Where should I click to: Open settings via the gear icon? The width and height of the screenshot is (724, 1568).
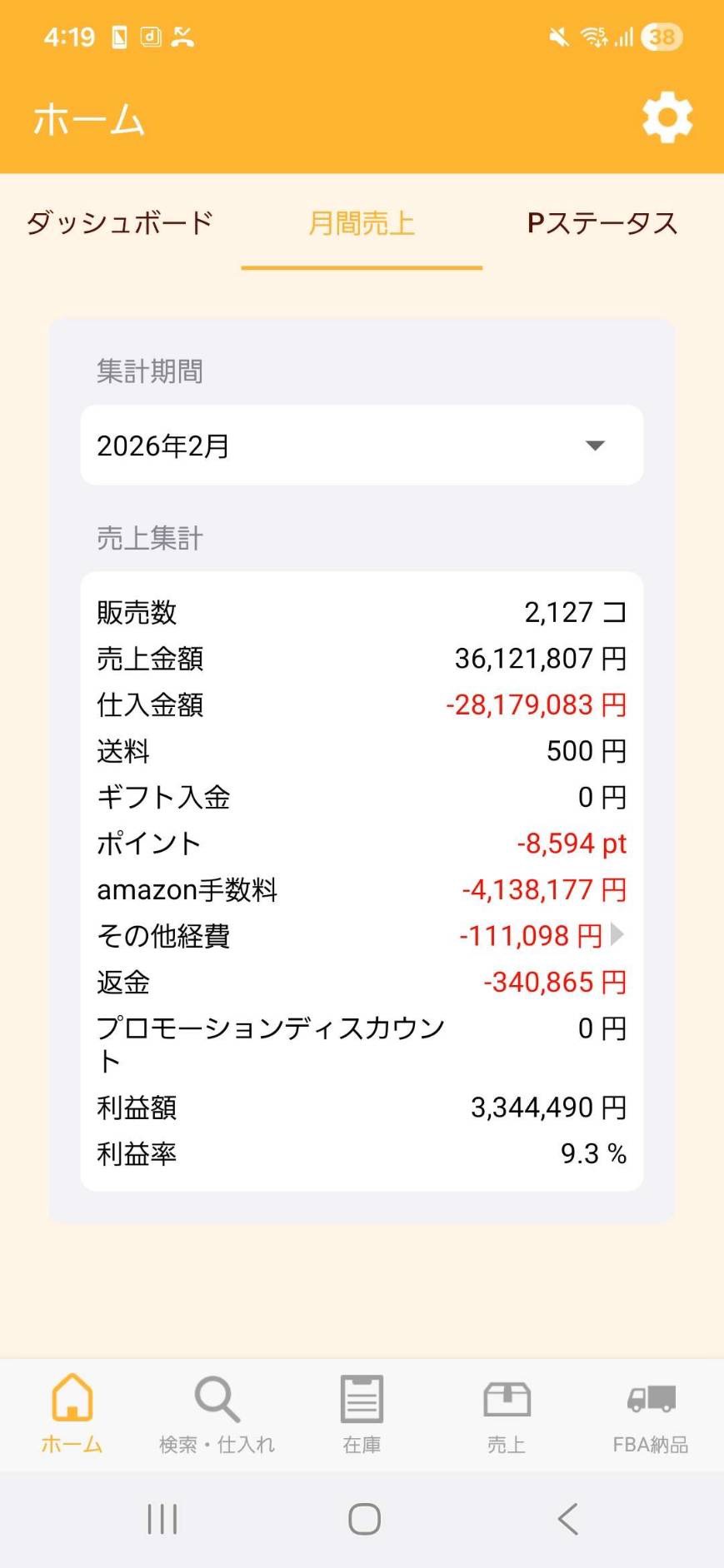[x=667, y=118]
